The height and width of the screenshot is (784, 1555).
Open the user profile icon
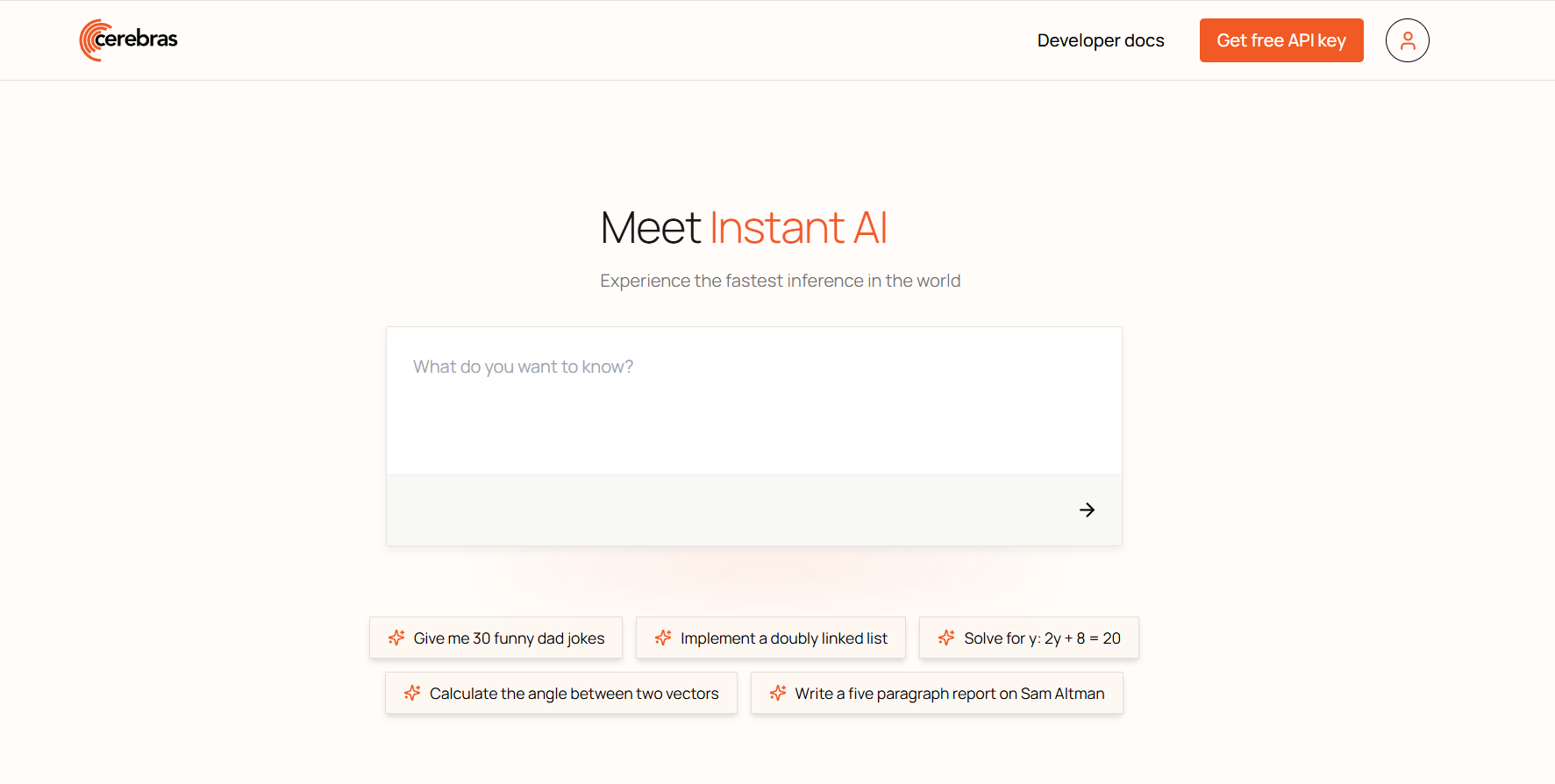pyautogui.click(x=1407, y=40)
